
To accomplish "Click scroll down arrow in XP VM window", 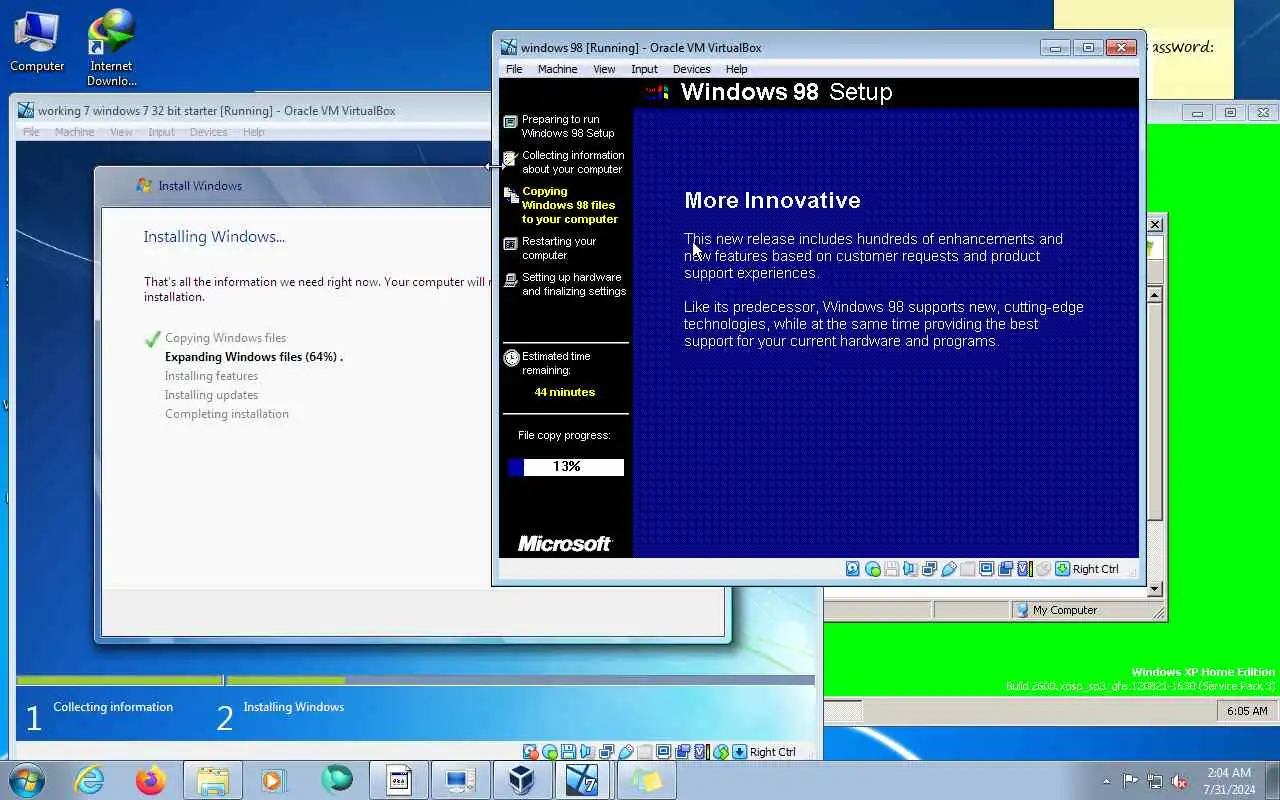I will coord(1155,590).
